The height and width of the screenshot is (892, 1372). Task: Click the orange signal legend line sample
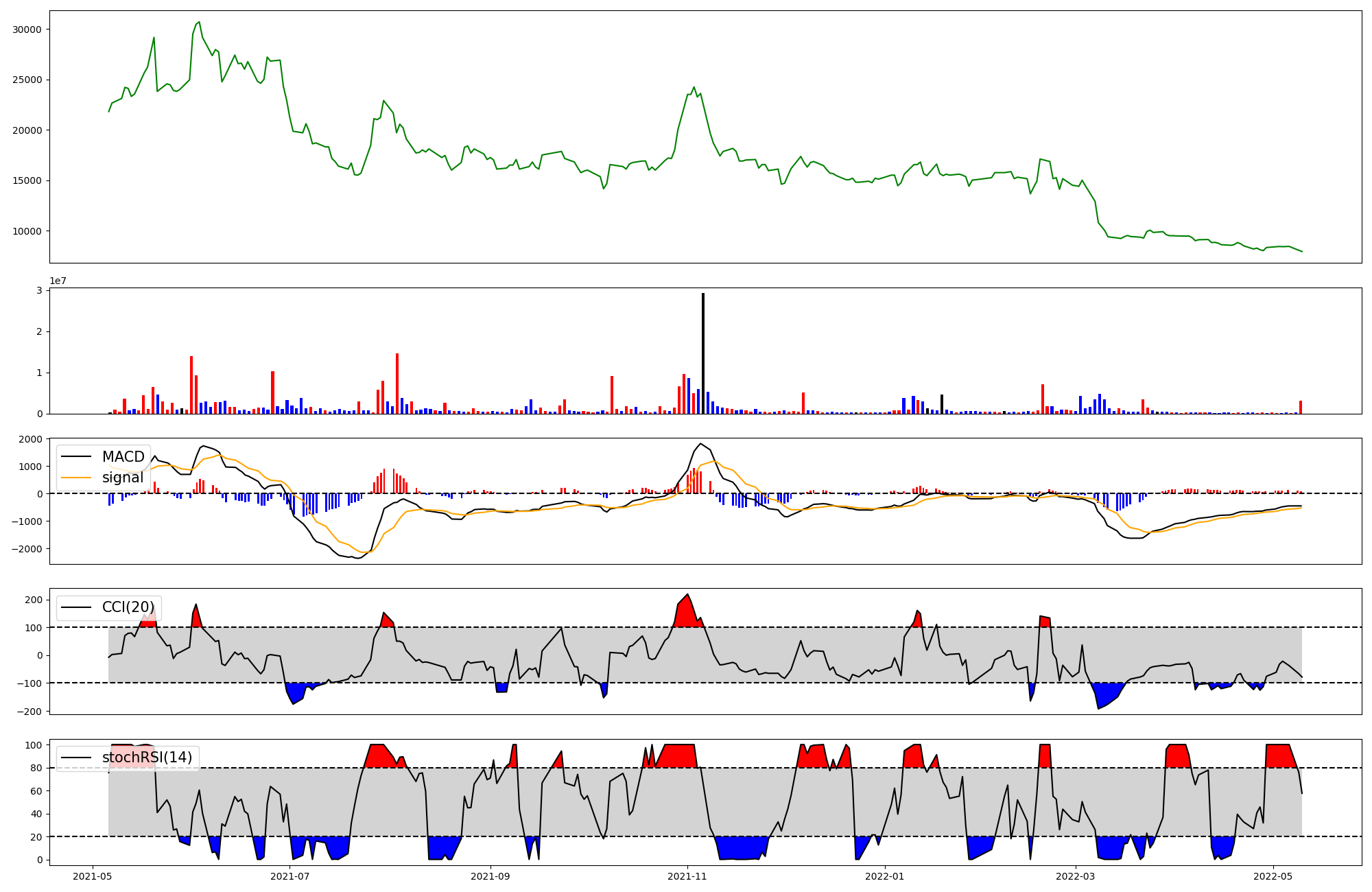point(78,478)
